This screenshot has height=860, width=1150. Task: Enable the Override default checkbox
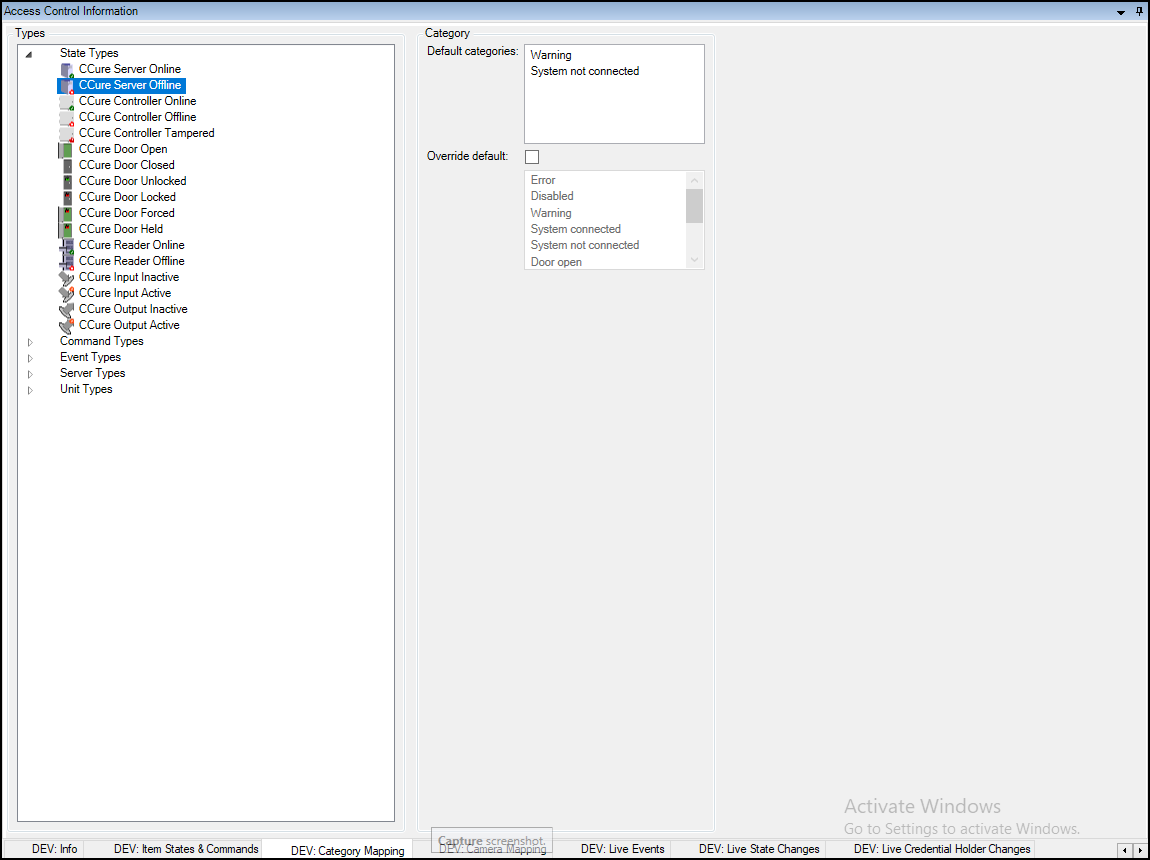pos(531,156)
